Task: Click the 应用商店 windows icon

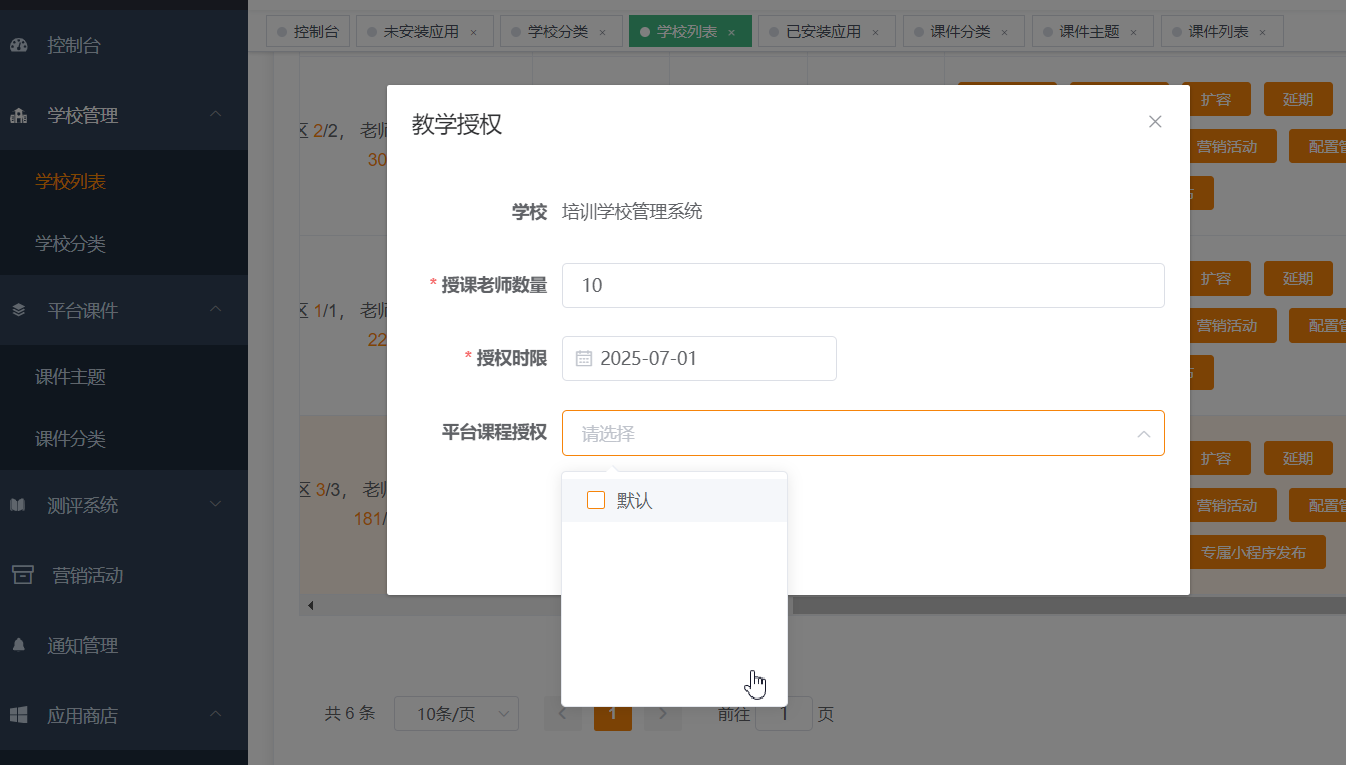Action: click(19, 715)
